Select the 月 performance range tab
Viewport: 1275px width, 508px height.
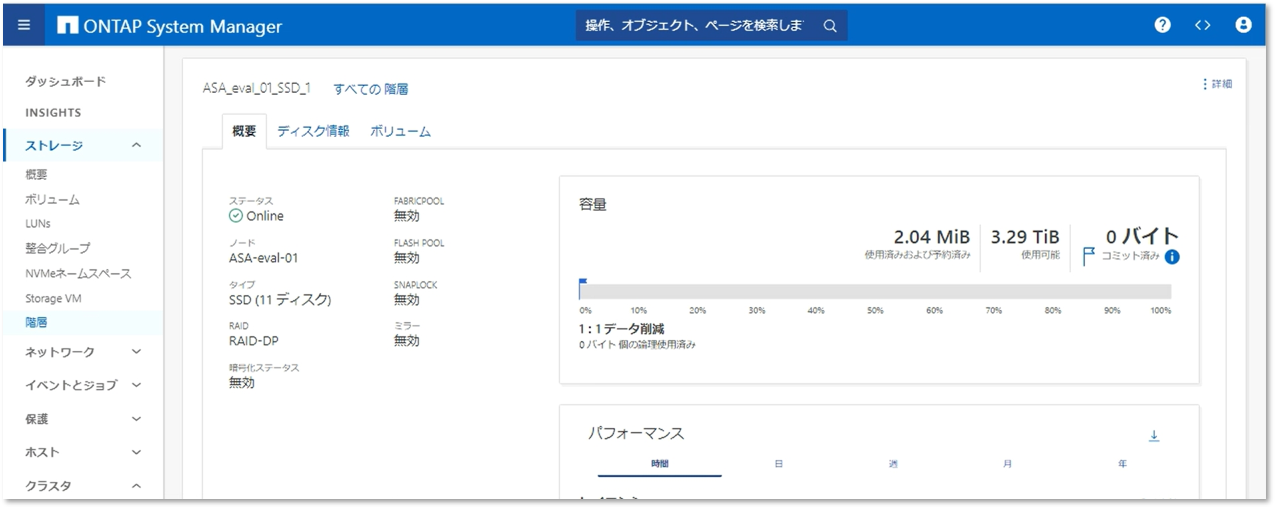(x=1008, y=464)
